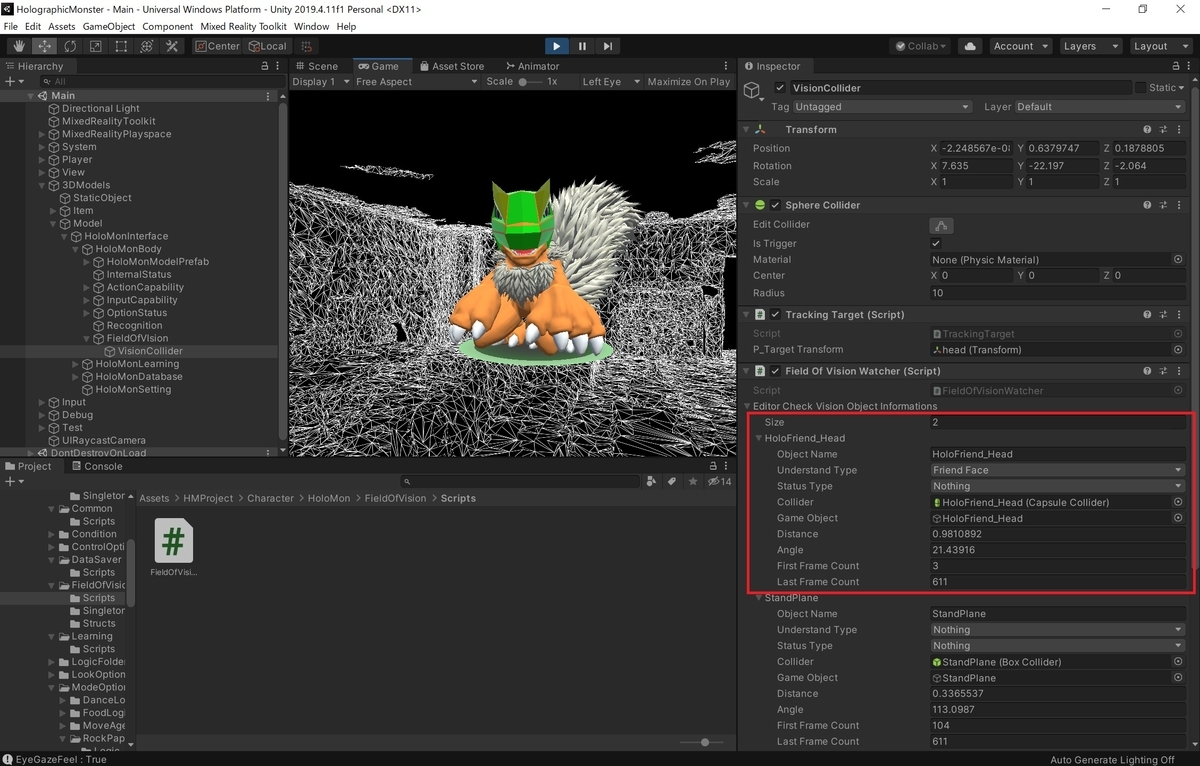
Task: Open the Window menu
Action: point(311,26)
